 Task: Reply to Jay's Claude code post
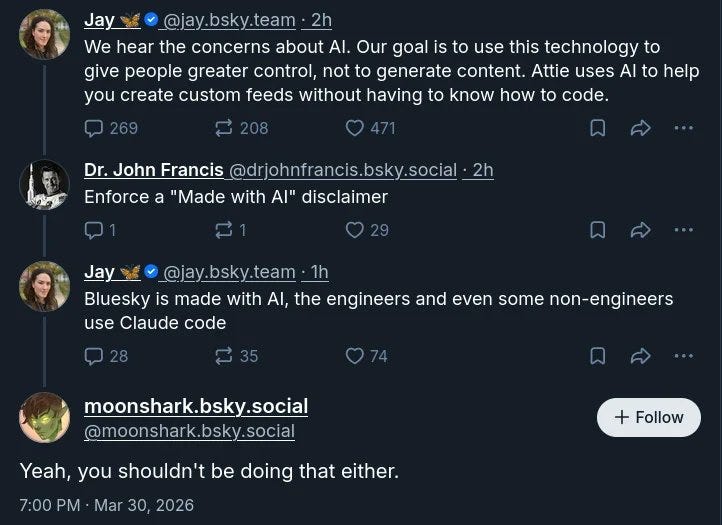(x=94, y=356)
